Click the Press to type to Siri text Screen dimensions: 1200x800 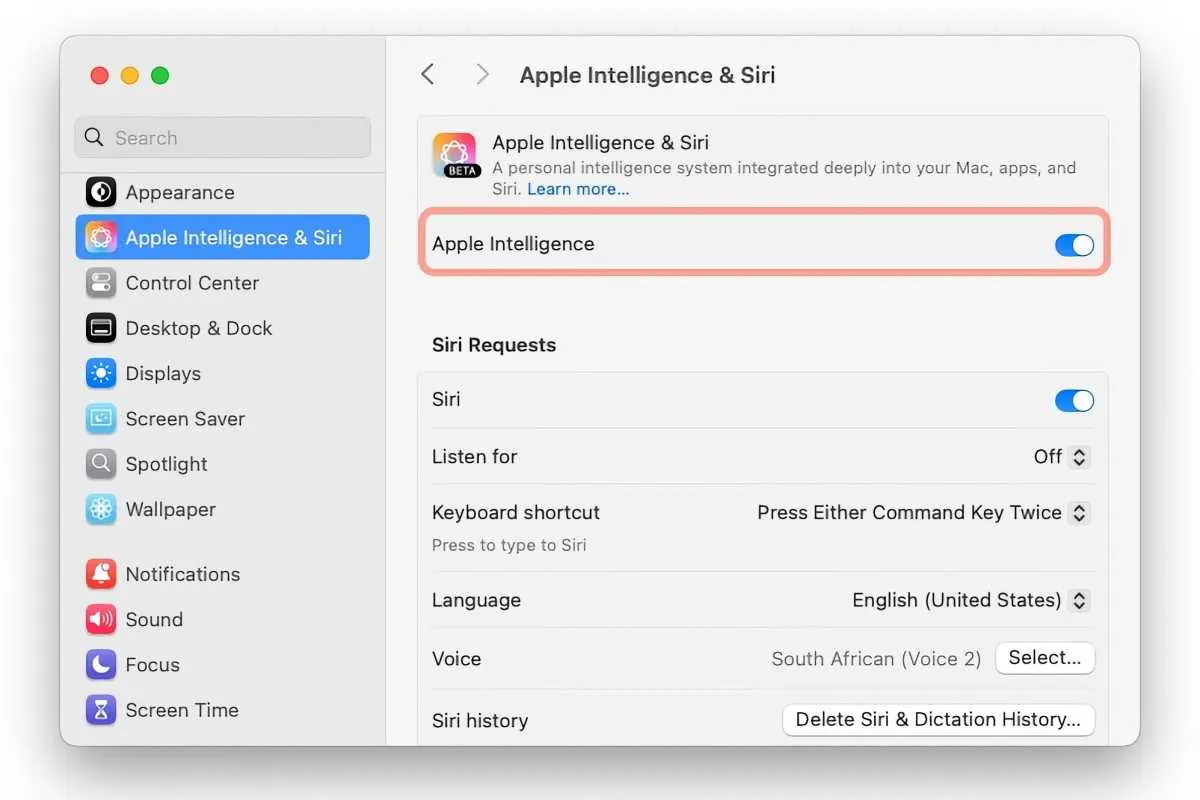pos(509,545)
